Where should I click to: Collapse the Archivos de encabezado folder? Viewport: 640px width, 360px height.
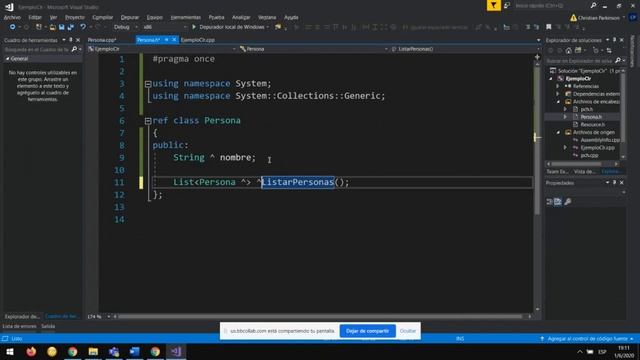pos(558,102)
